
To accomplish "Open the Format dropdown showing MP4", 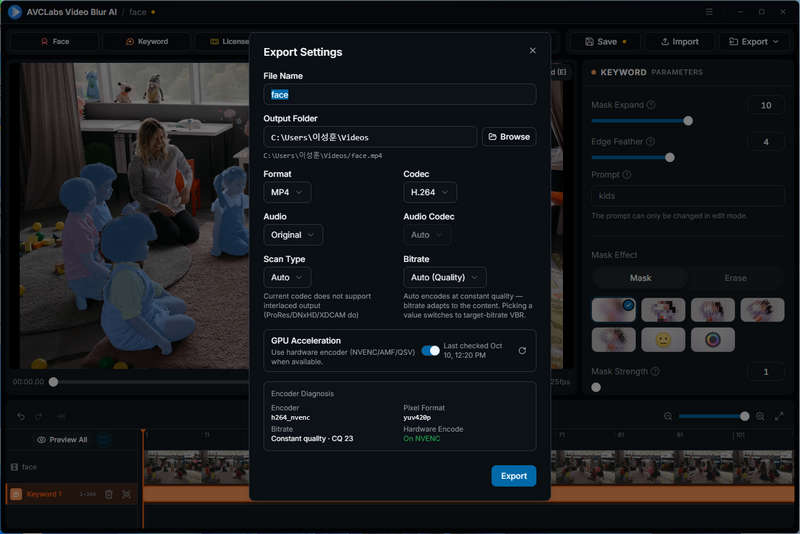I will pos(287,192).
